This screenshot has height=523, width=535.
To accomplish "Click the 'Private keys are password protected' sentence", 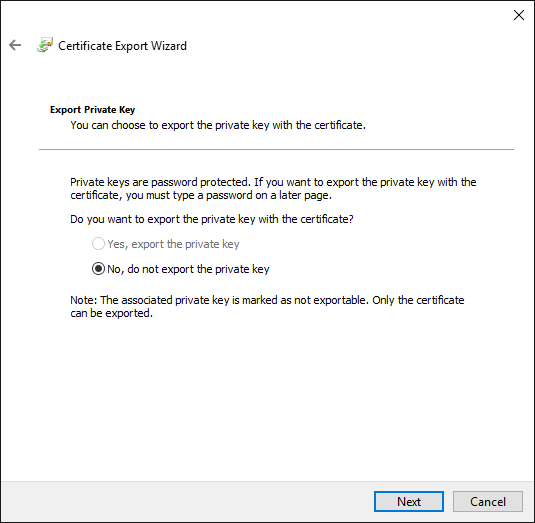I will (x=273, y=182).
